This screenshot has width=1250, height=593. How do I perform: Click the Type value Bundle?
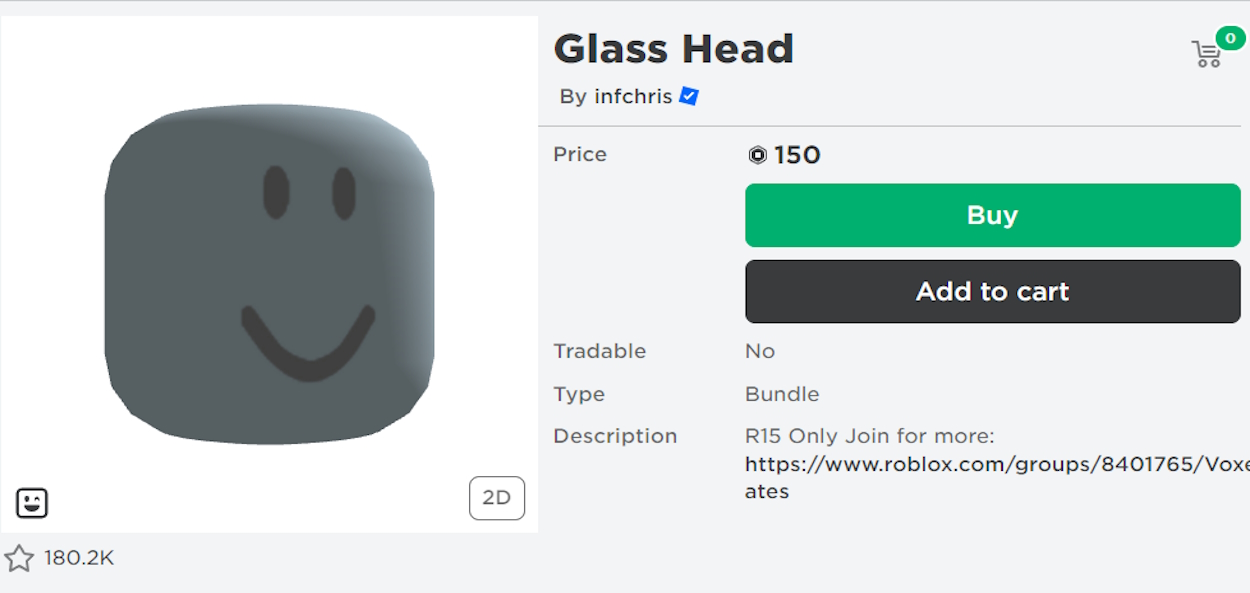pos(782,394)
